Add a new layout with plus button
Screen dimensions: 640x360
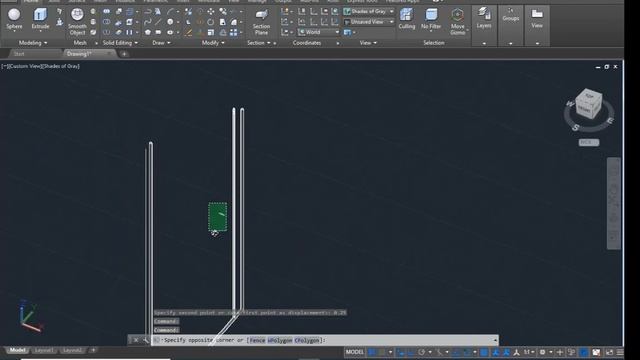point(93,350)
